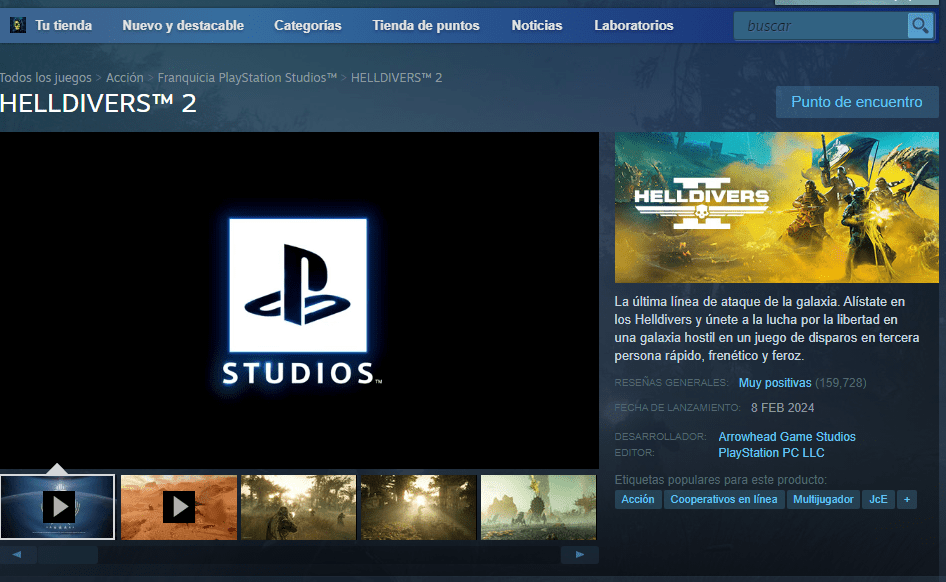This screenshot has width=946, height=582.
Task: Select the Acción tag
Action: coord(638,499)
